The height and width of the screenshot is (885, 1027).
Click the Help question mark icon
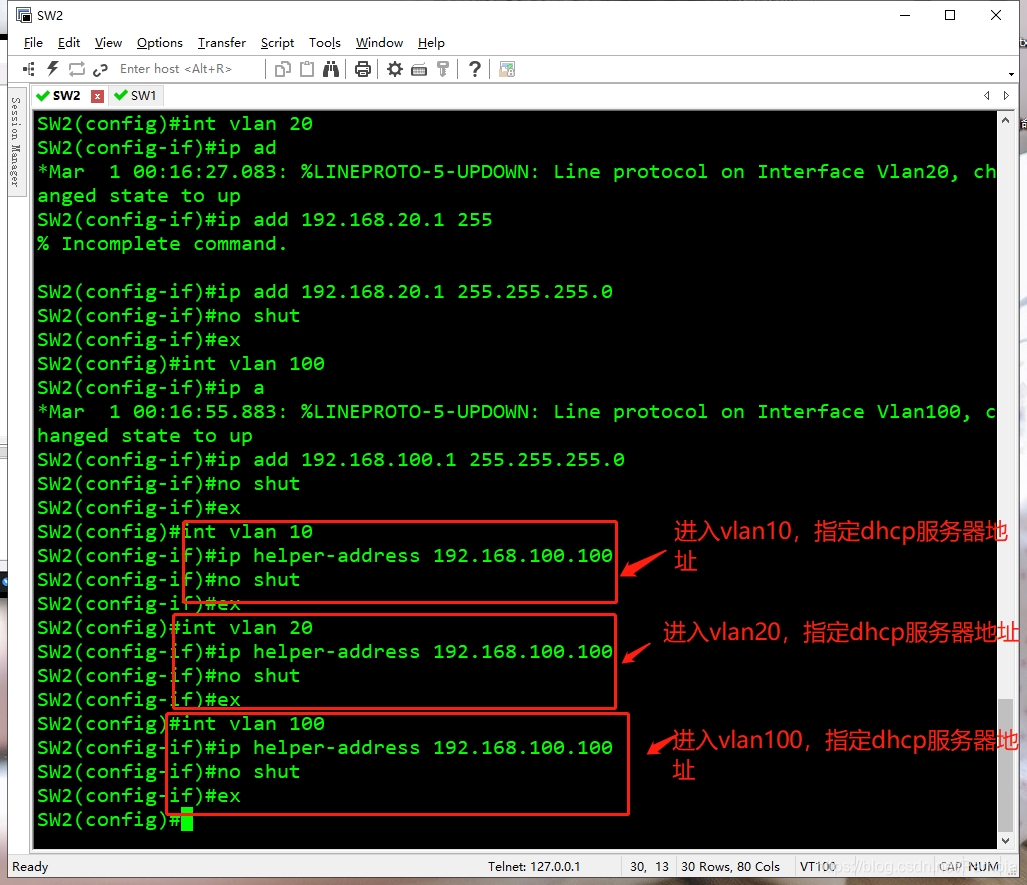pyautogui.click(x=475, y=69)
